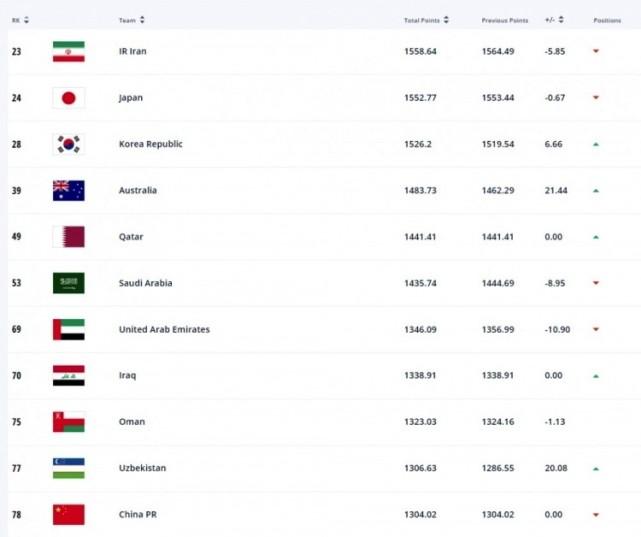
Task: Open the Korea Republic team link
Action: pos(150,144)
